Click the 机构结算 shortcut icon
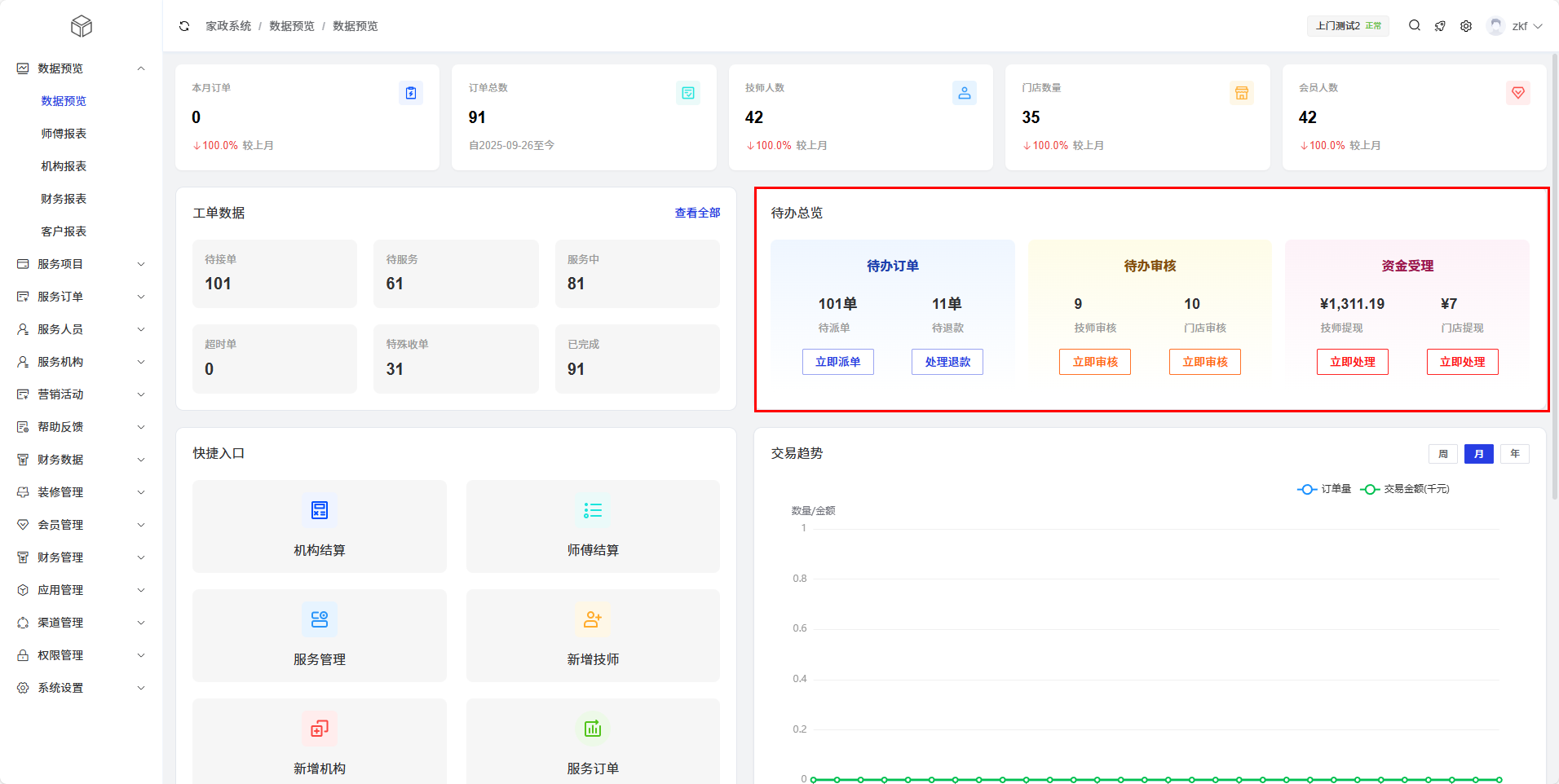This screenshot has width=1559, height=784. point(320,510)
